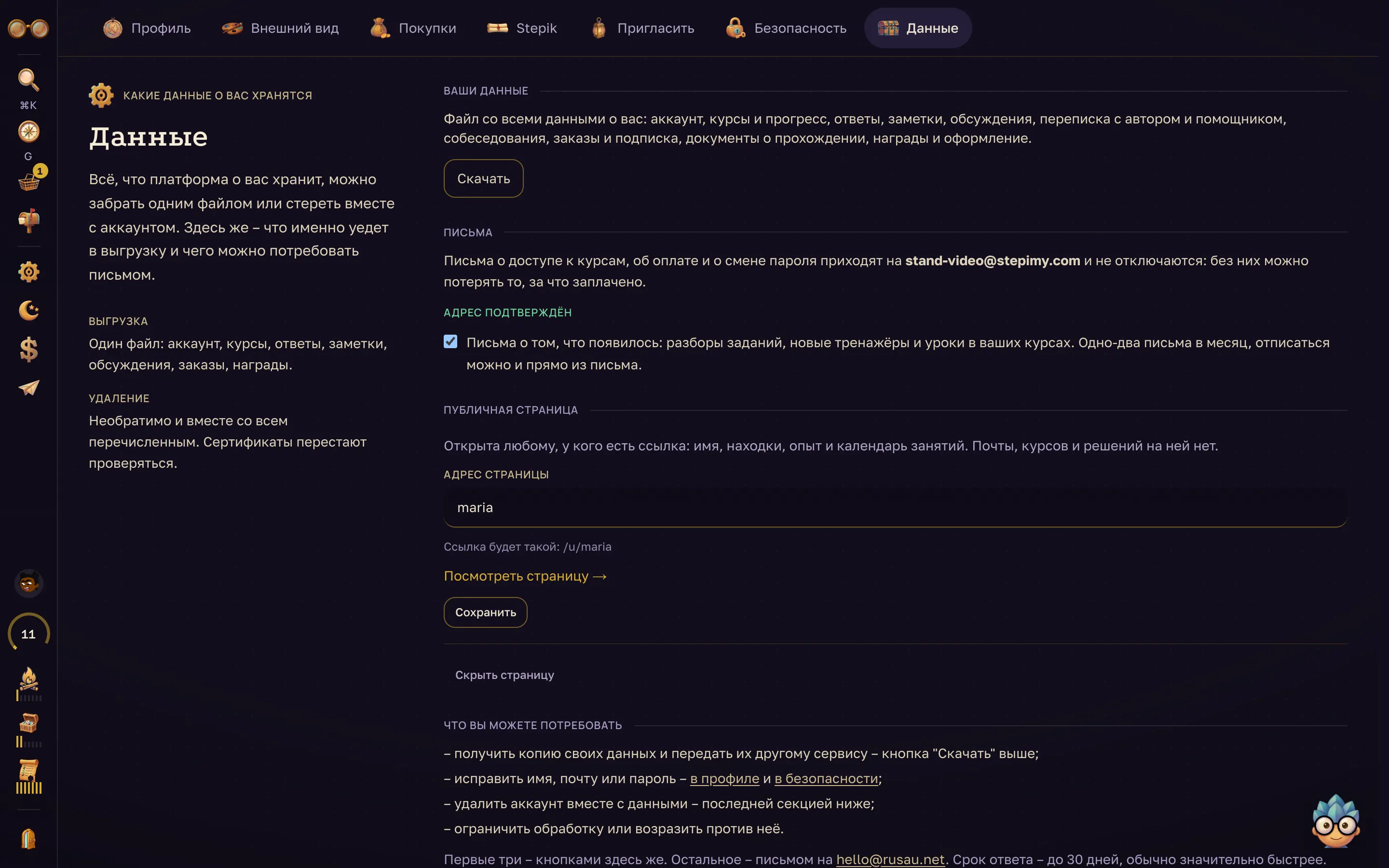Open the Покупки tab
This screenshot has width=1389, height=868.
413,28
